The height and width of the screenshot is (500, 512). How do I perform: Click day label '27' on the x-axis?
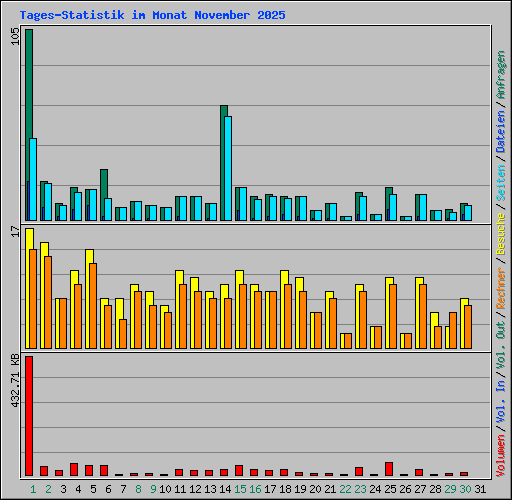point(420,489)
